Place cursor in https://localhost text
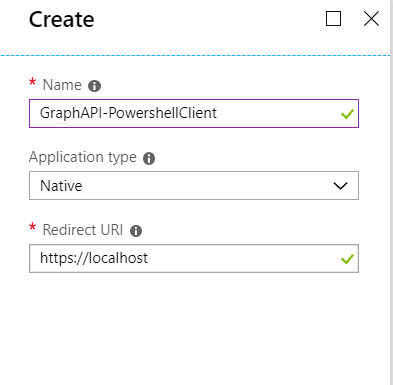Viewport: 393px width, 385px height. click(x=94, y=258)
